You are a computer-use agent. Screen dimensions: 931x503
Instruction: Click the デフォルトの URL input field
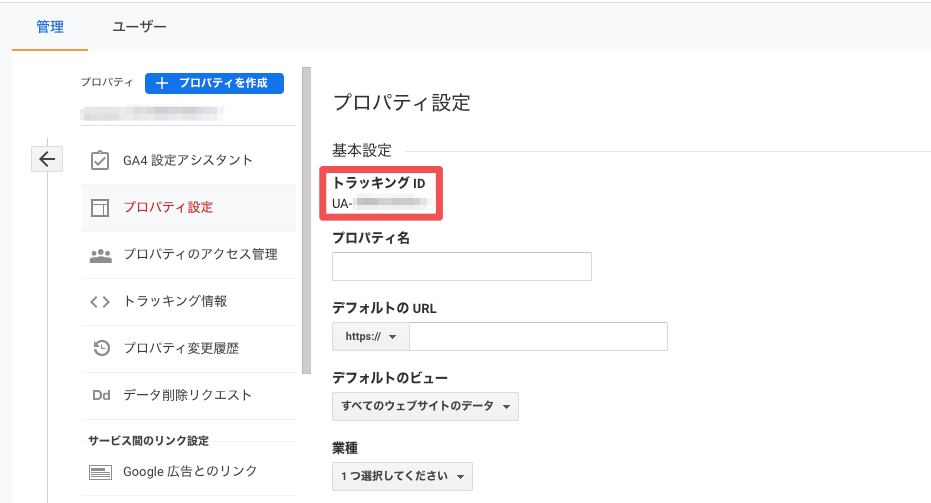[x=538, y=337]
